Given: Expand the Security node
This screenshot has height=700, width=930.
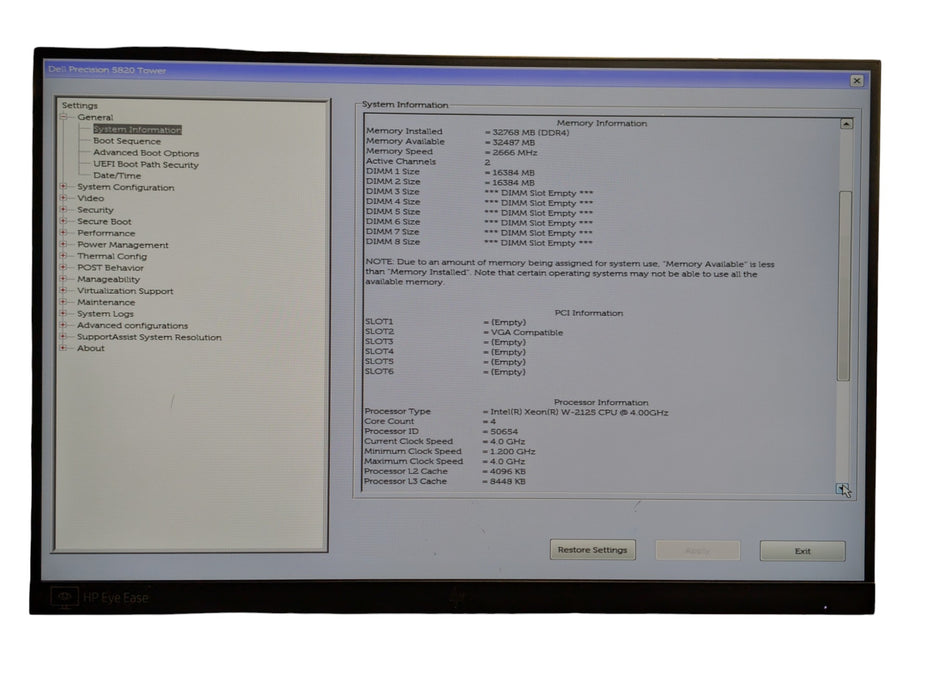Looking at the screenshot, I should click(63, 209).
